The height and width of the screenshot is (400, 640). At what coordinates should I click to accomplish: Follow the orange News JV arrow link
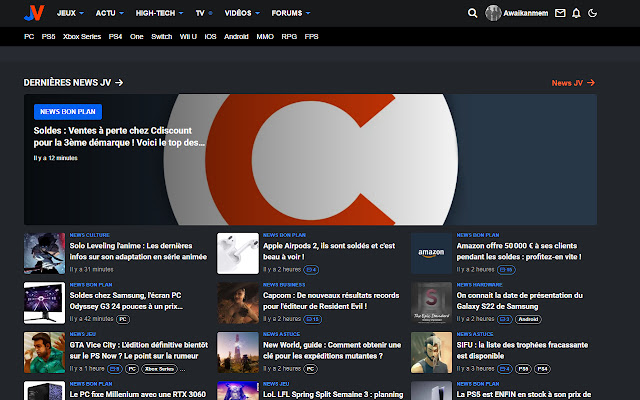coord(573,83)
